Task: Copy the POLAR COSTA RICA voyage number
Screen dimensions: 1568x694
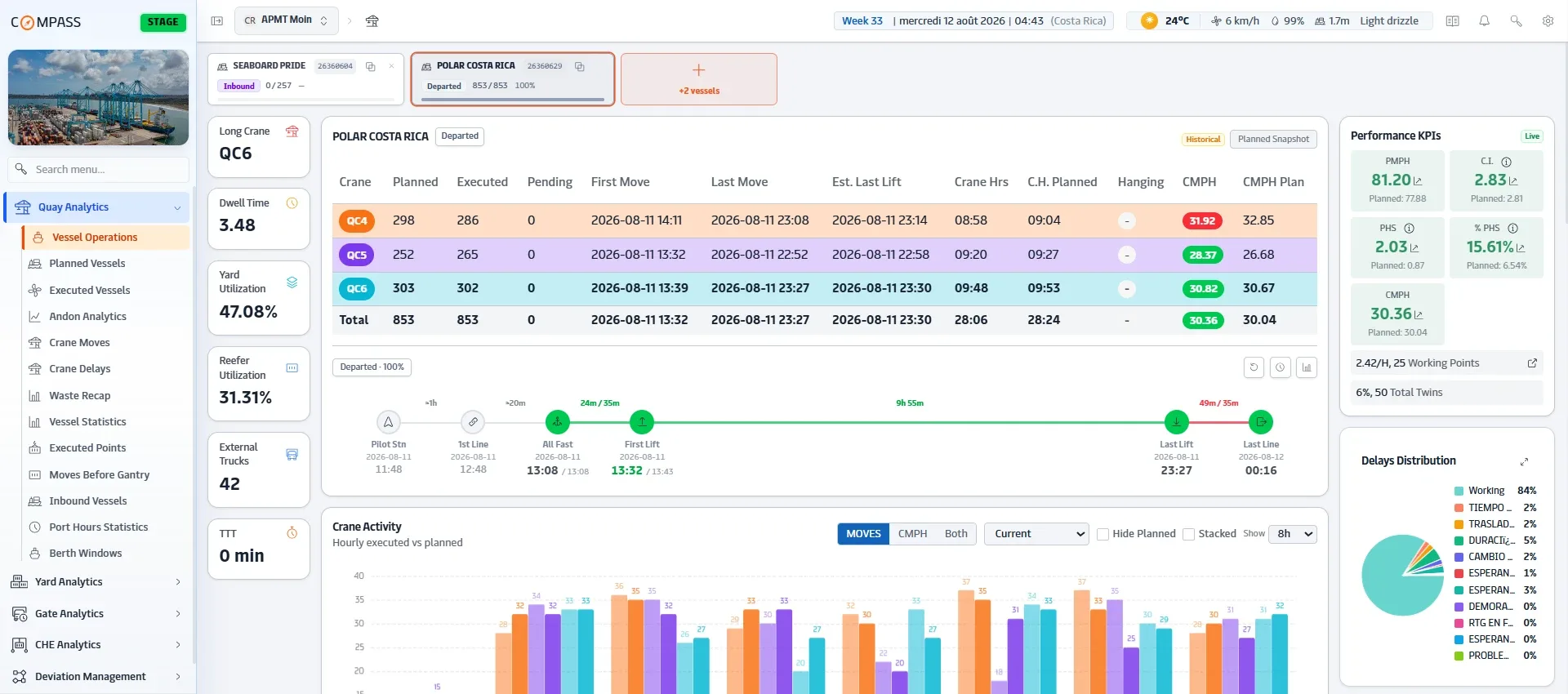Action: tap(580, 66)
